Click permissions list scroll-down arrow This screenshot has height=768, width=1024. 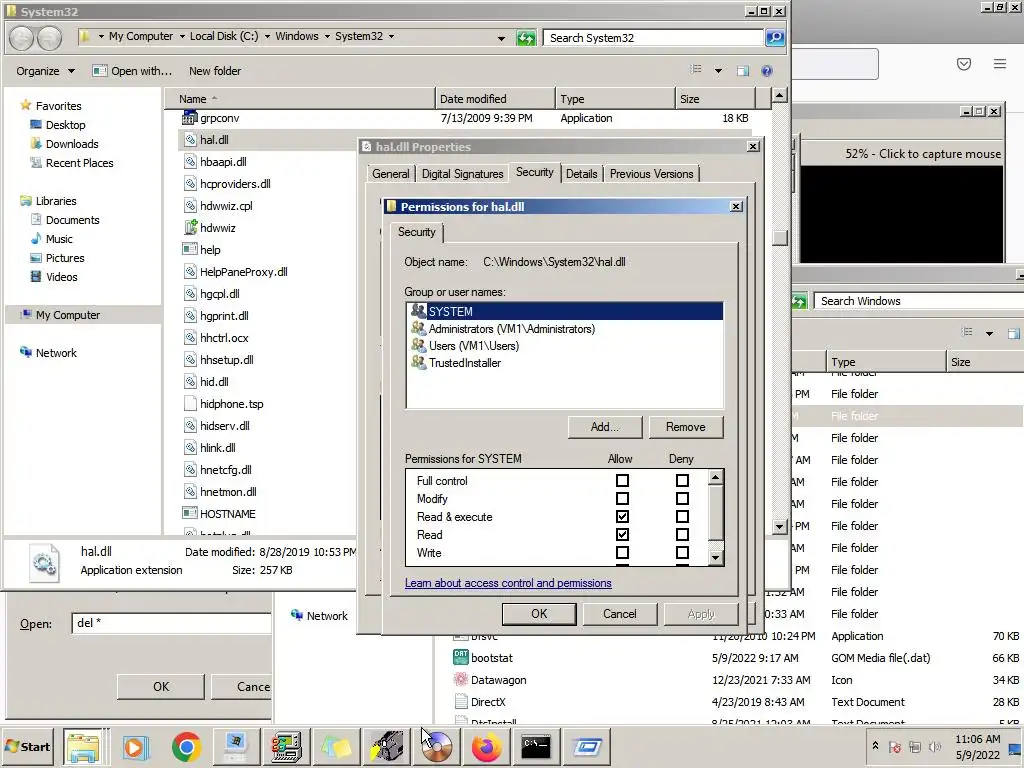716,557
